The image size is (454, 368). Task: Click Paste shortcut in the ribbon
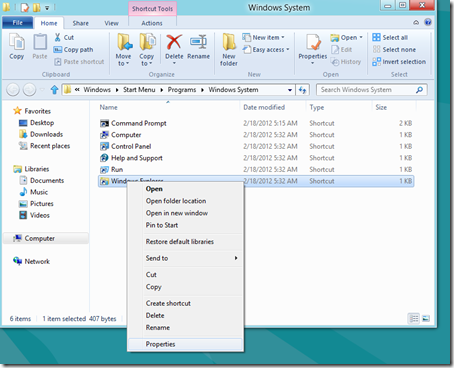(x=79, y=62)
